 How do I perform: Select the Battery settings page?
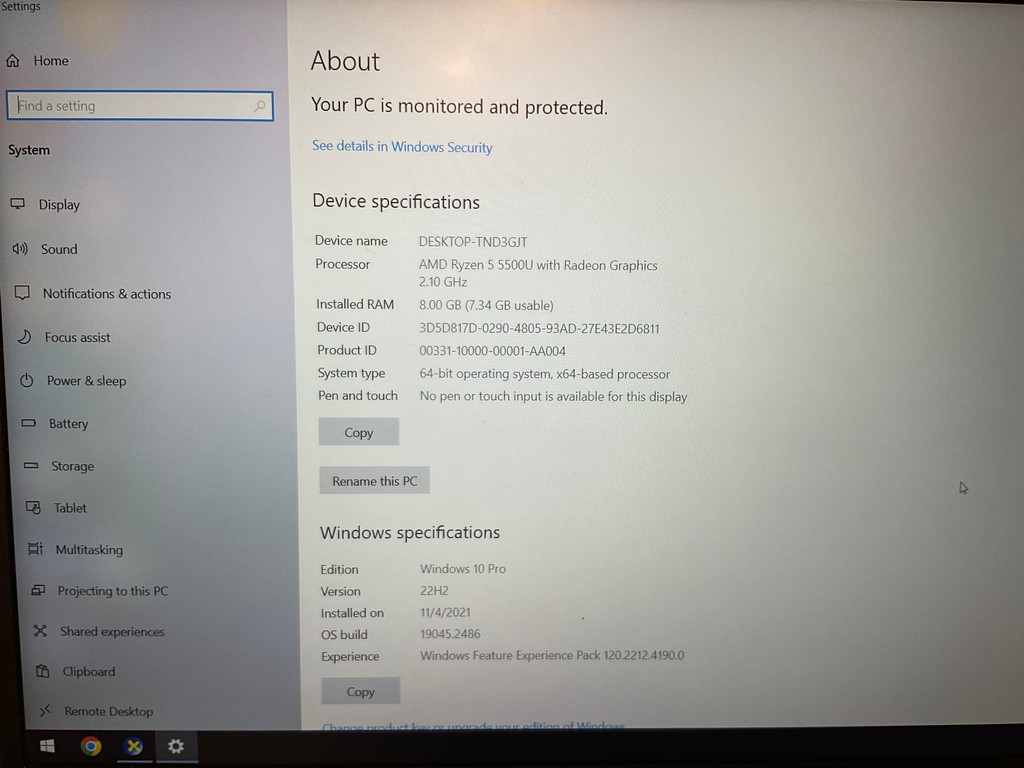(69, 424)
